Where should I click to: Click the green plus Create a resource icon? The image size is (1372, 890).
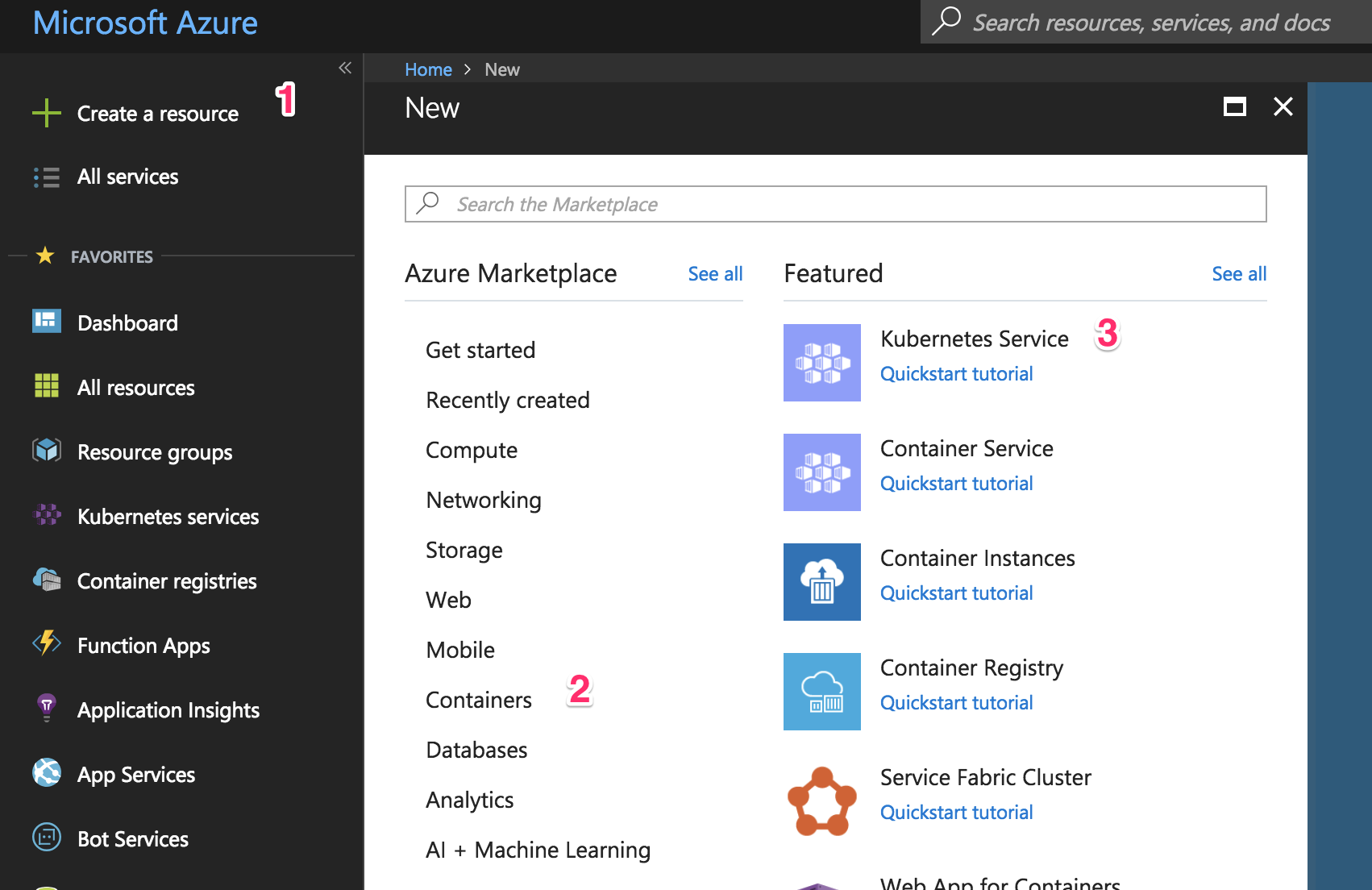point(47,113)
